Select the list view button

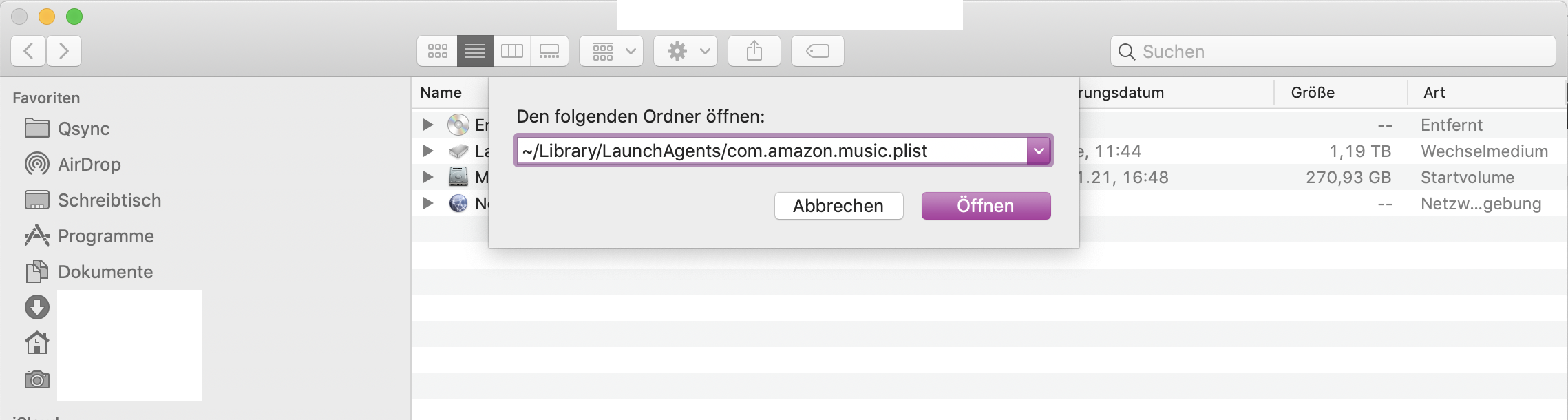pyautogui.click(x=475, y=51)
